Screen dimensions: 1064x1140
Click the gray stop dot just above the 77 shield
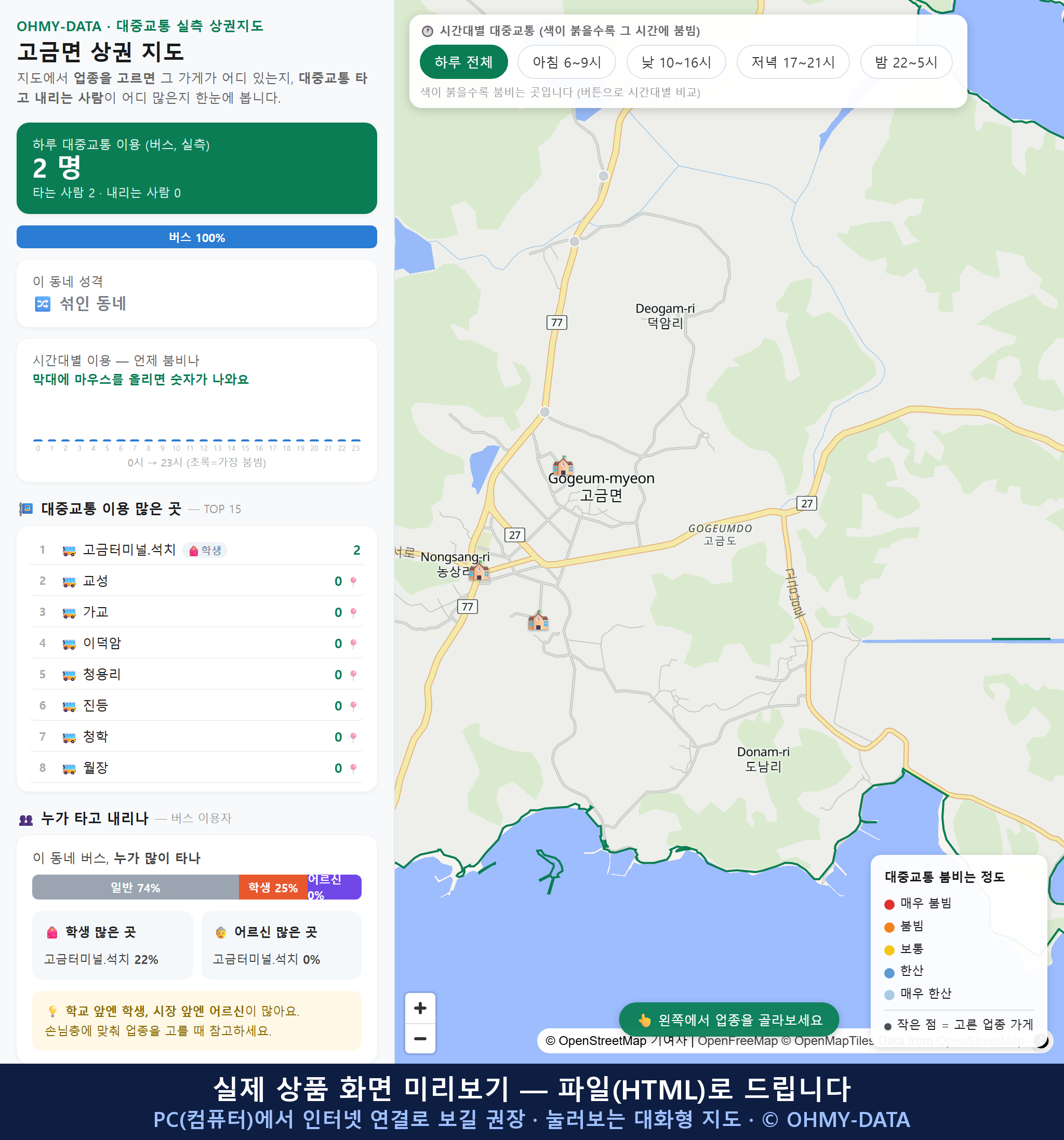click(574, 242)
